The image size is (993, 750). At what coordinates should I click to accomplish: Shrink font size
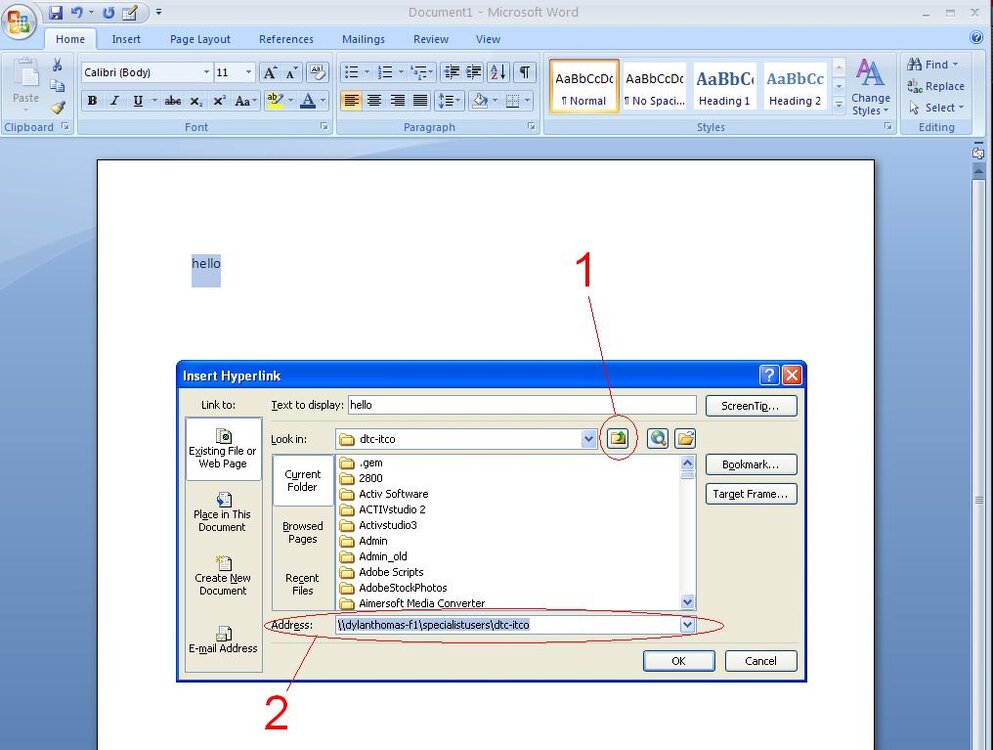click(291, 72)
